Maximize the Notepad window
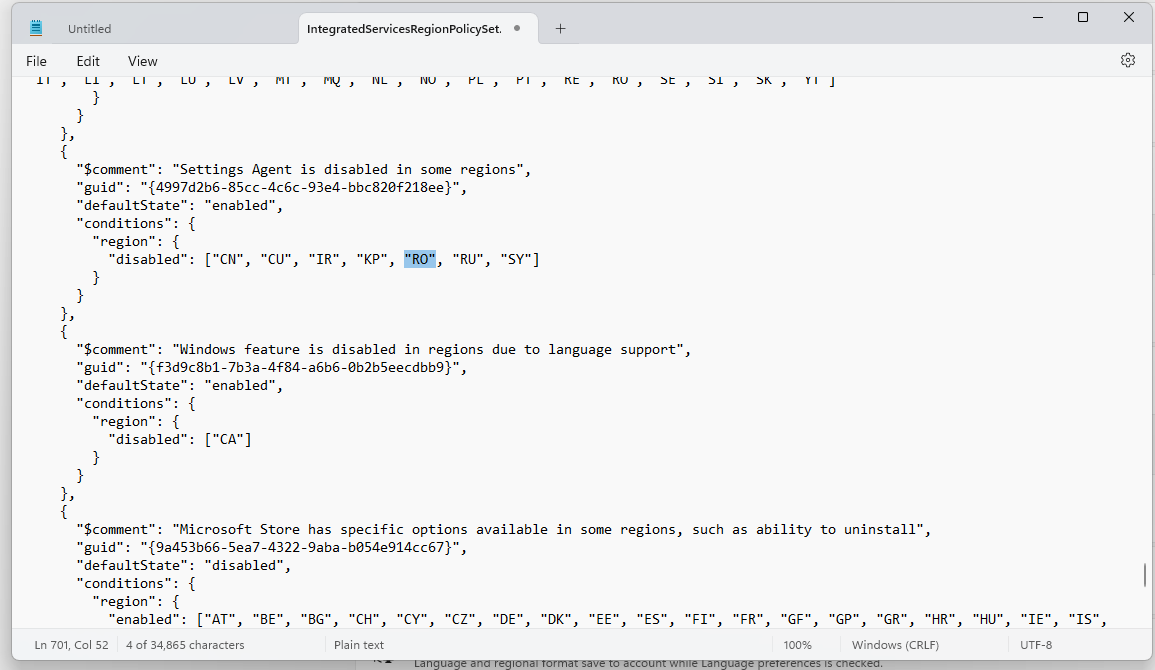The height and width of the screenshot is (670, 1155). [1083, 17]
